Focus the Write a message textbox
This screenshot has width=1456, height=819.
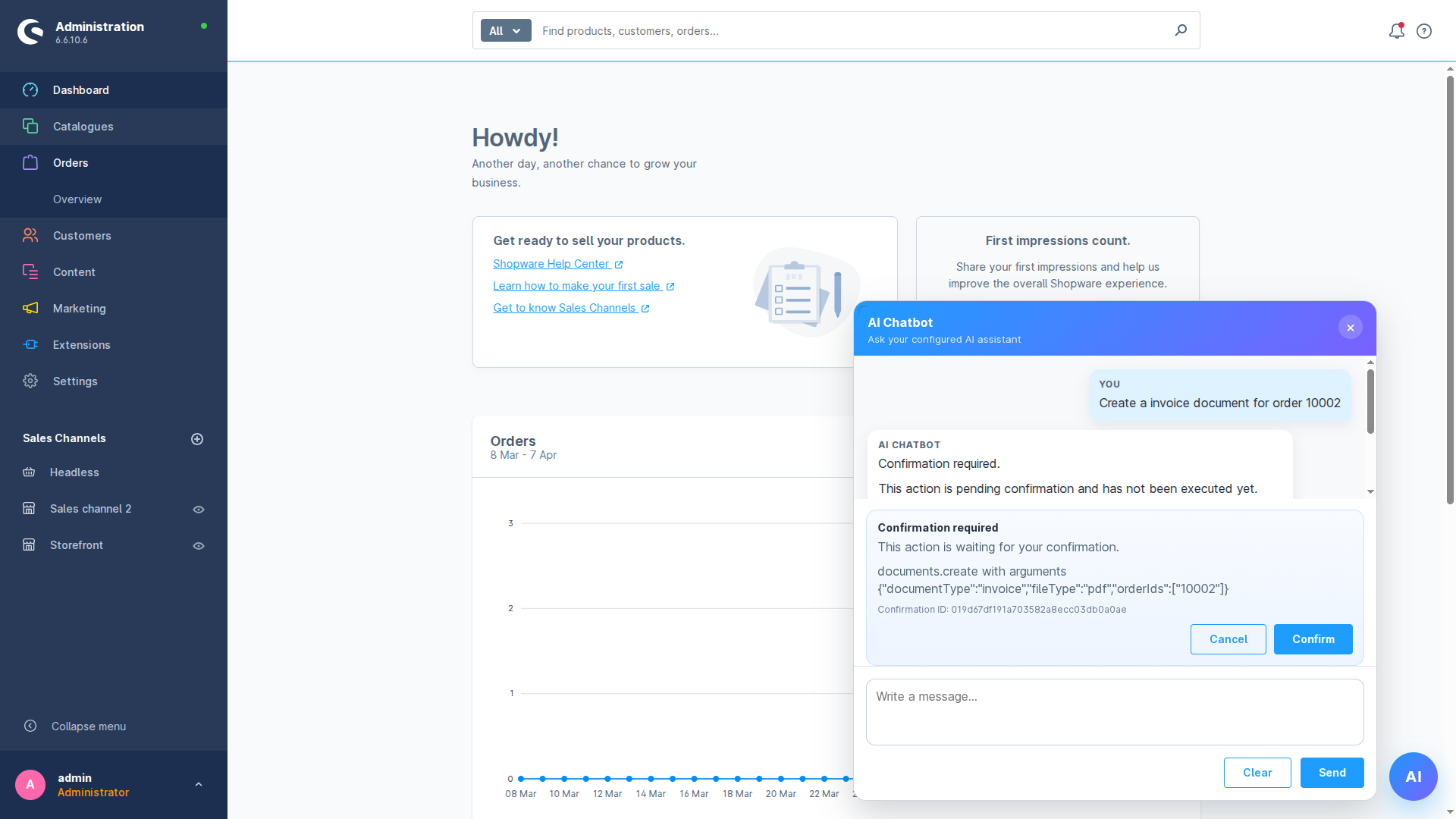[x=1115, y=712]
